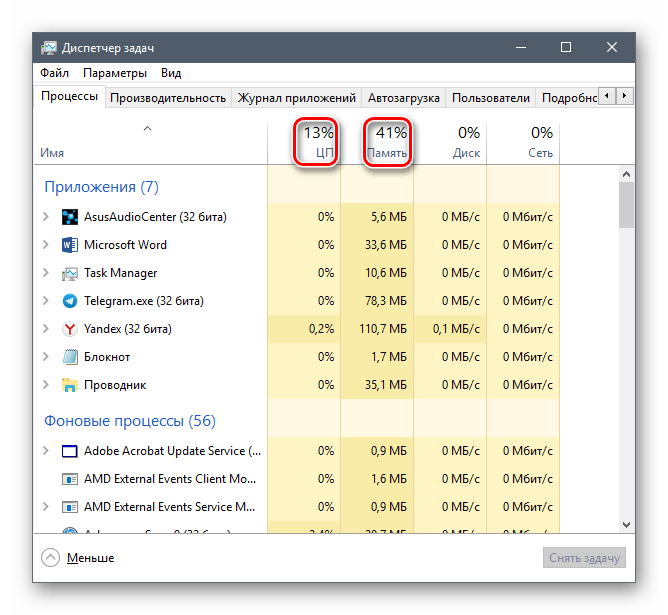Click the Yandex CPU value 0,2%
The width and height of the screenshot is (668, 615).
click(321, 329)
